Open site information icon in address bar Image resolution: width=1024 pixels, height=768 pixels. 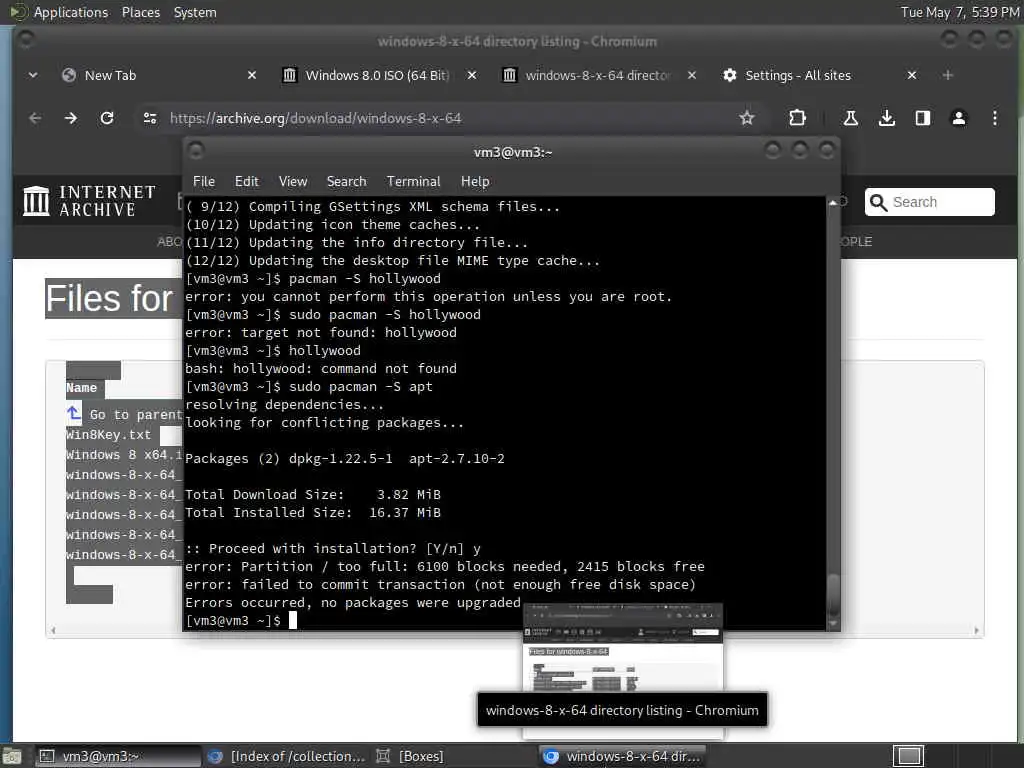(150, 118)
